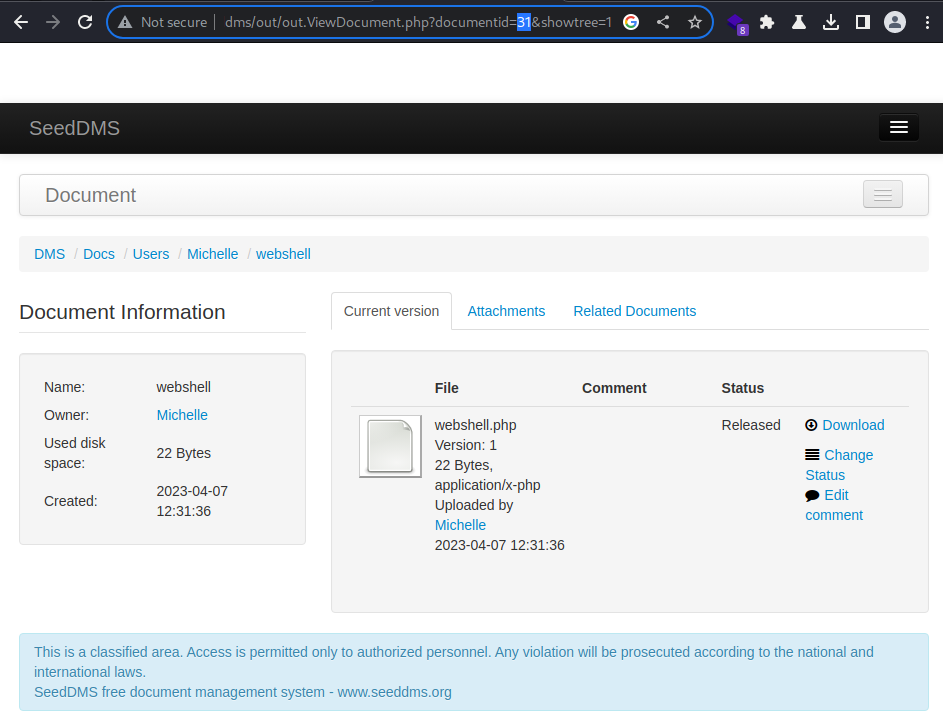Click the File column header
The height and width of the screenshot is (715, 943).
tap(447, 388)
